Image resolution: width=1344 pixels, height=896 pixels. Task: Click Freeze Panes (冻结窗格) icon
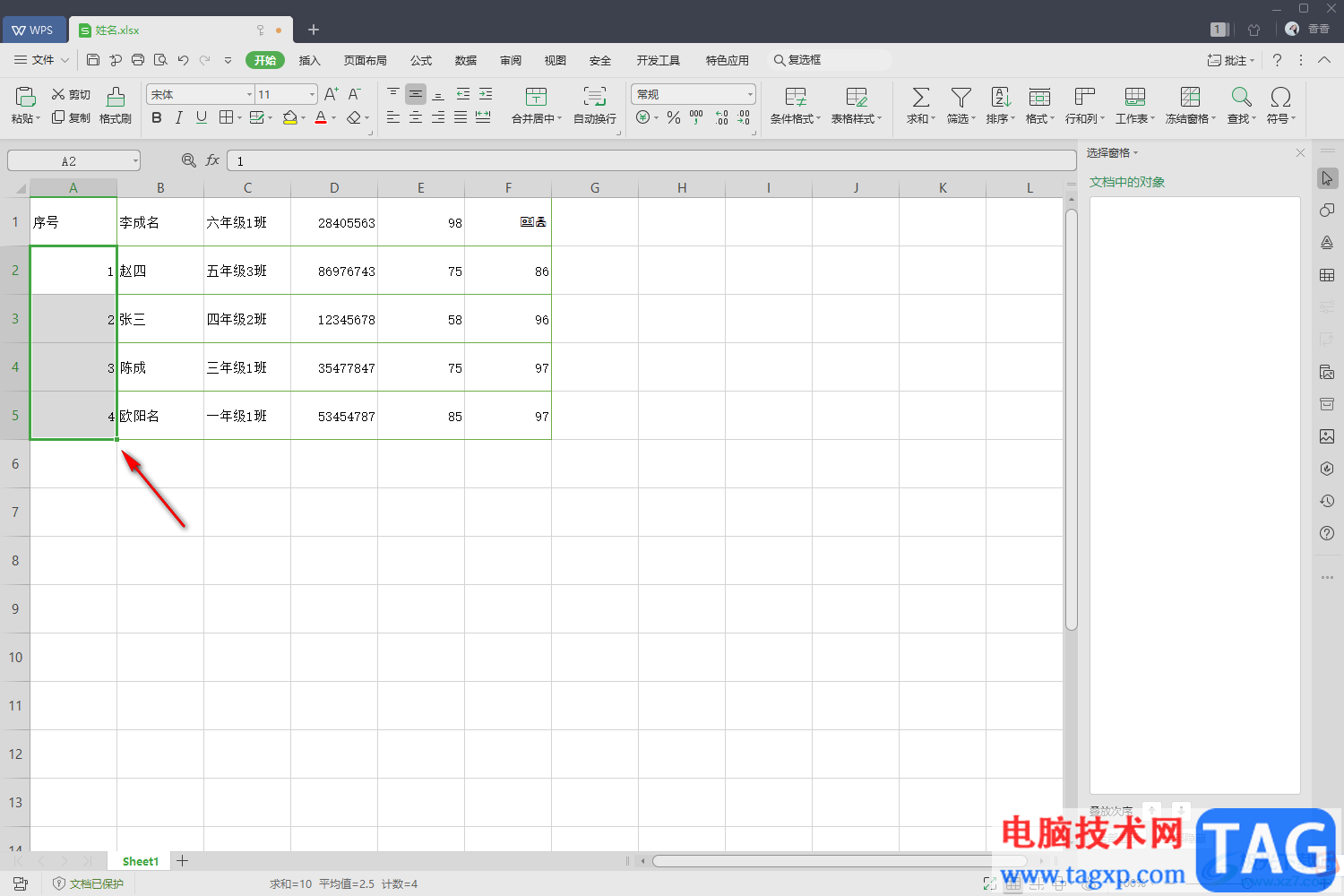(1190, 97)
